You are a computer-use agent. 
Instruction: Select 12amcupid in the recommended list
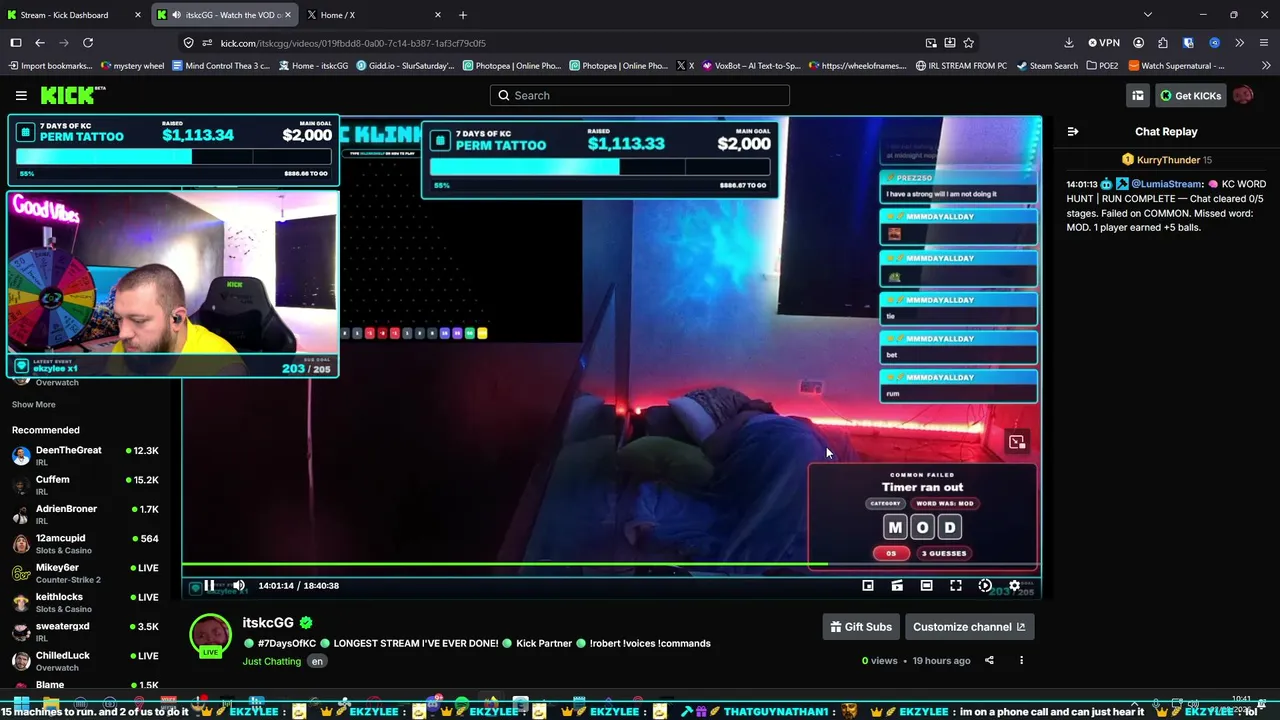click(85, 543)
